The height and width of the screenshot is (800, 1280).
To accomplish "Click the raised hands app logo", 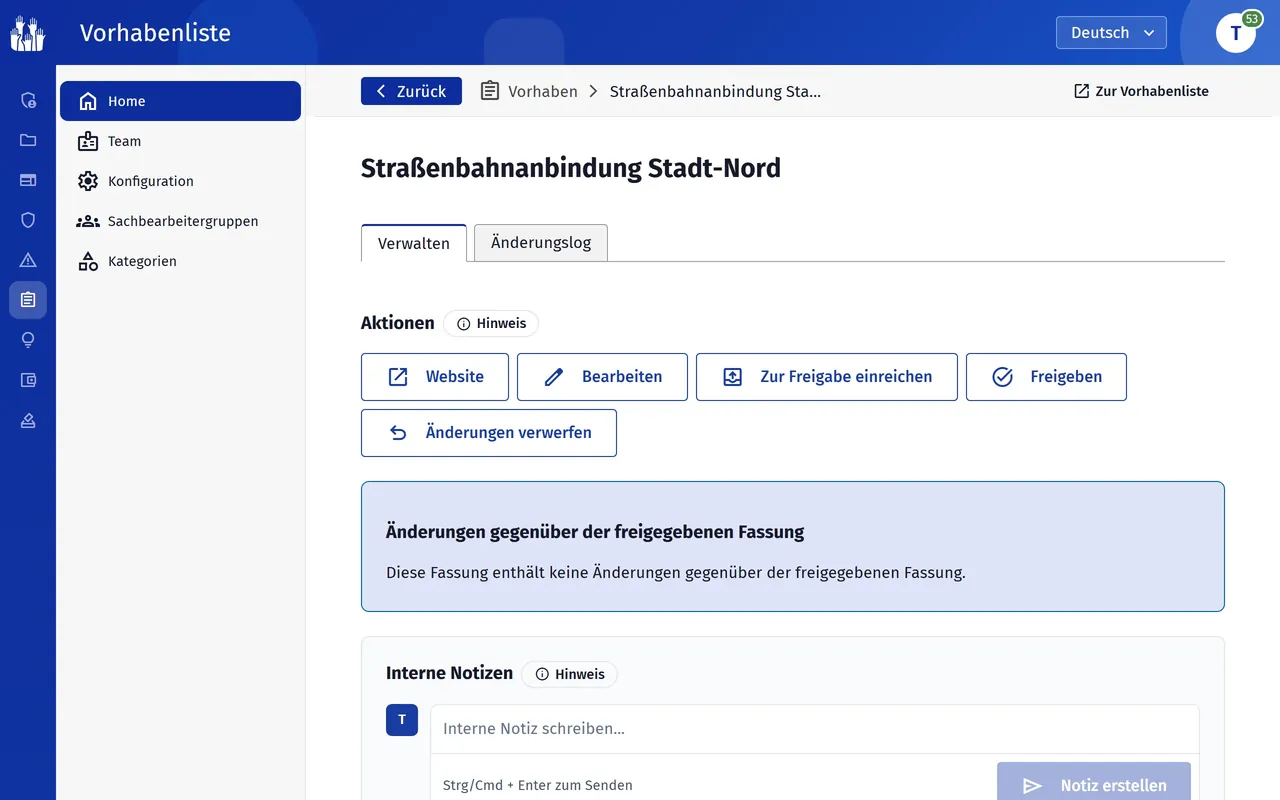I will pos(28,33).
